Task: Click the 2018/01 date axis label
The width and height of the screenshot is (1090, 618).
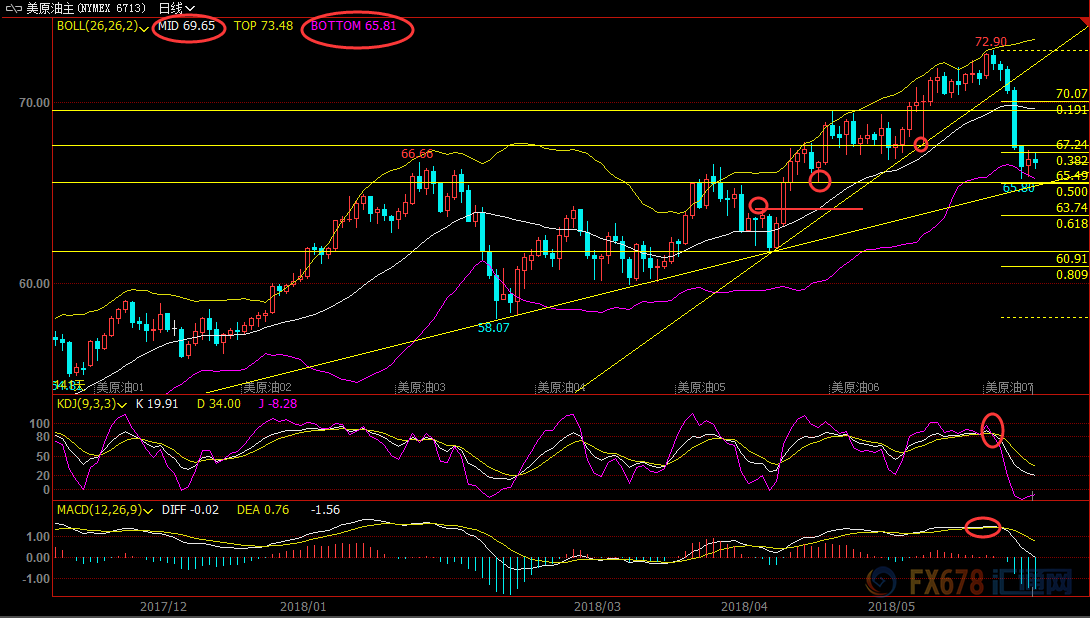Action: click(303, 607)
